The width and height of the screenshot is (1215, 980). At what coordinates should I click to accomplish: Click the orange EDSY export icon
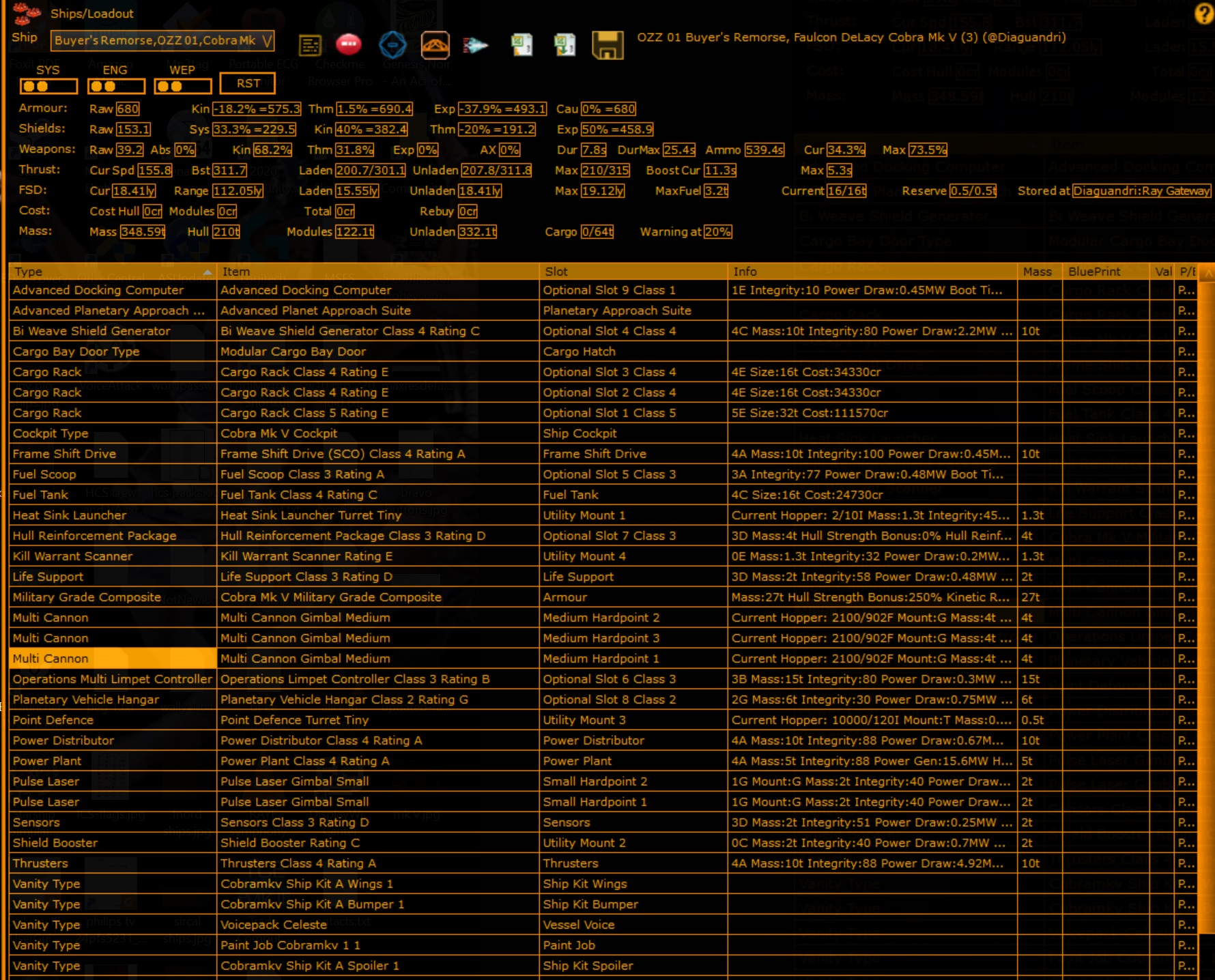[435, 45]
